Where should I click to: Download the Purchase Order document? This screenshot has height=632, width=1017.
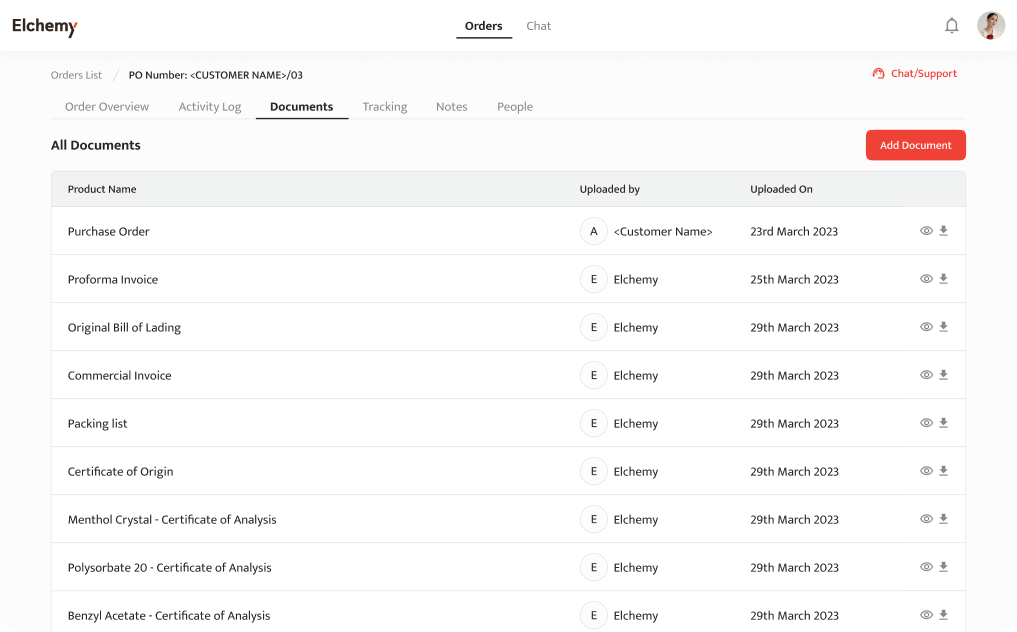(x=943, y=231)
